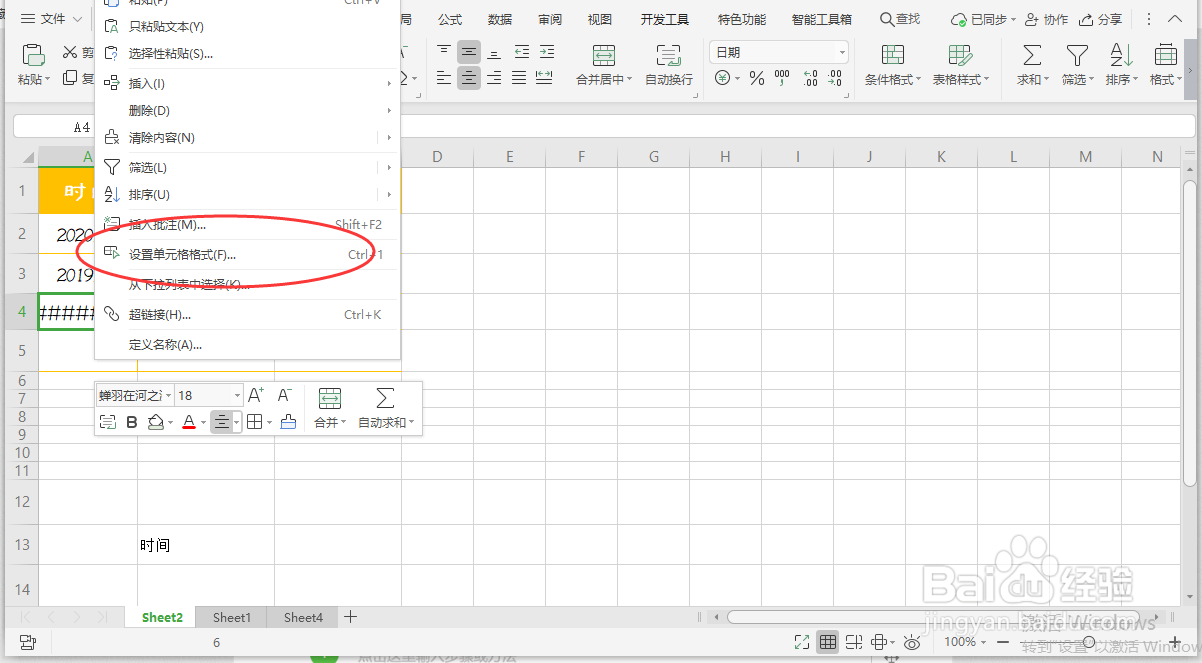
Task: Choose Paste Special (选择性粘贴) menu item
Action: 247,54
